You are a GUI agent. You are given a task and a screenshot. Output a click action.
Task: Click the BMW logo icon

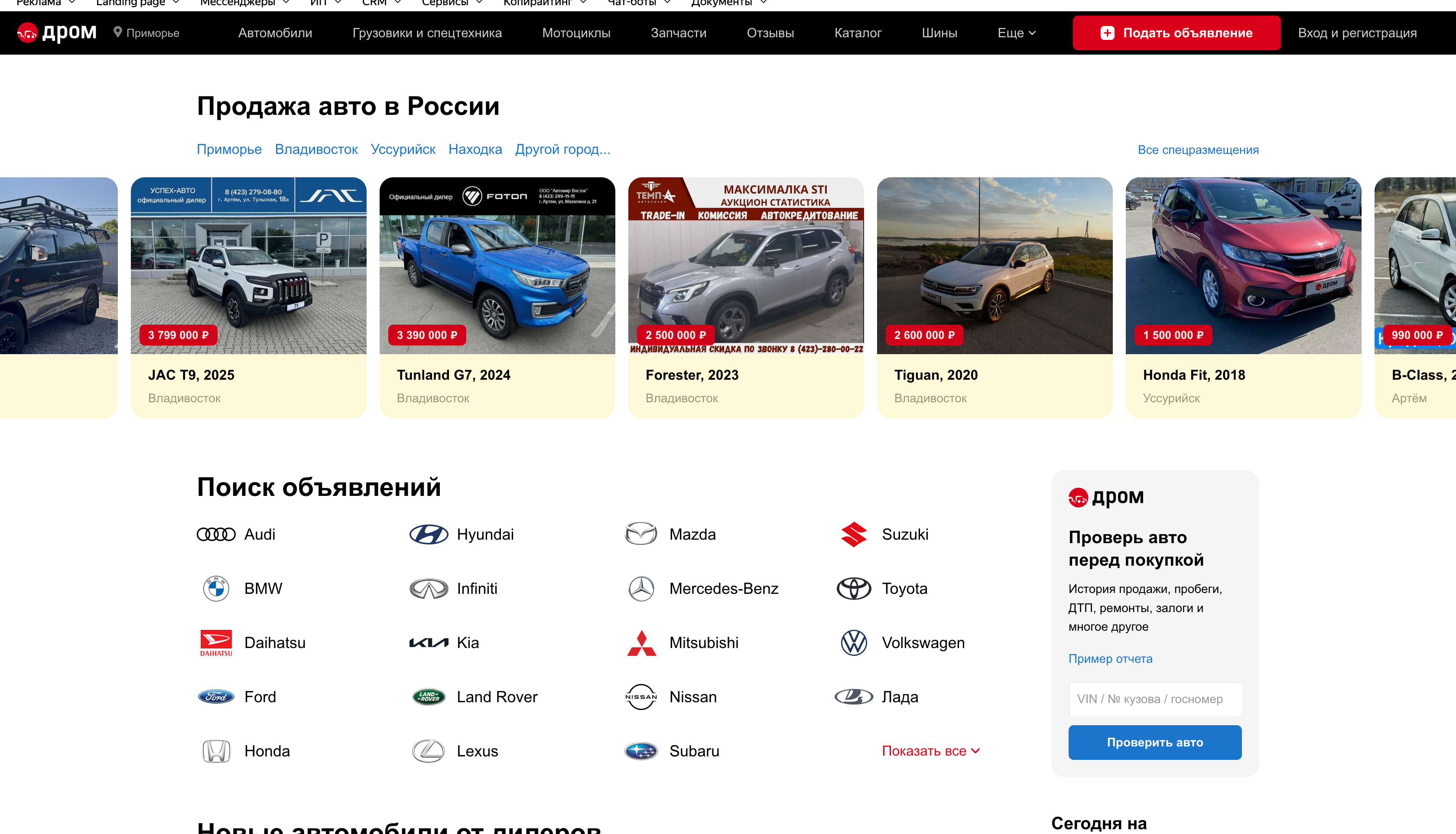(216, 588)
